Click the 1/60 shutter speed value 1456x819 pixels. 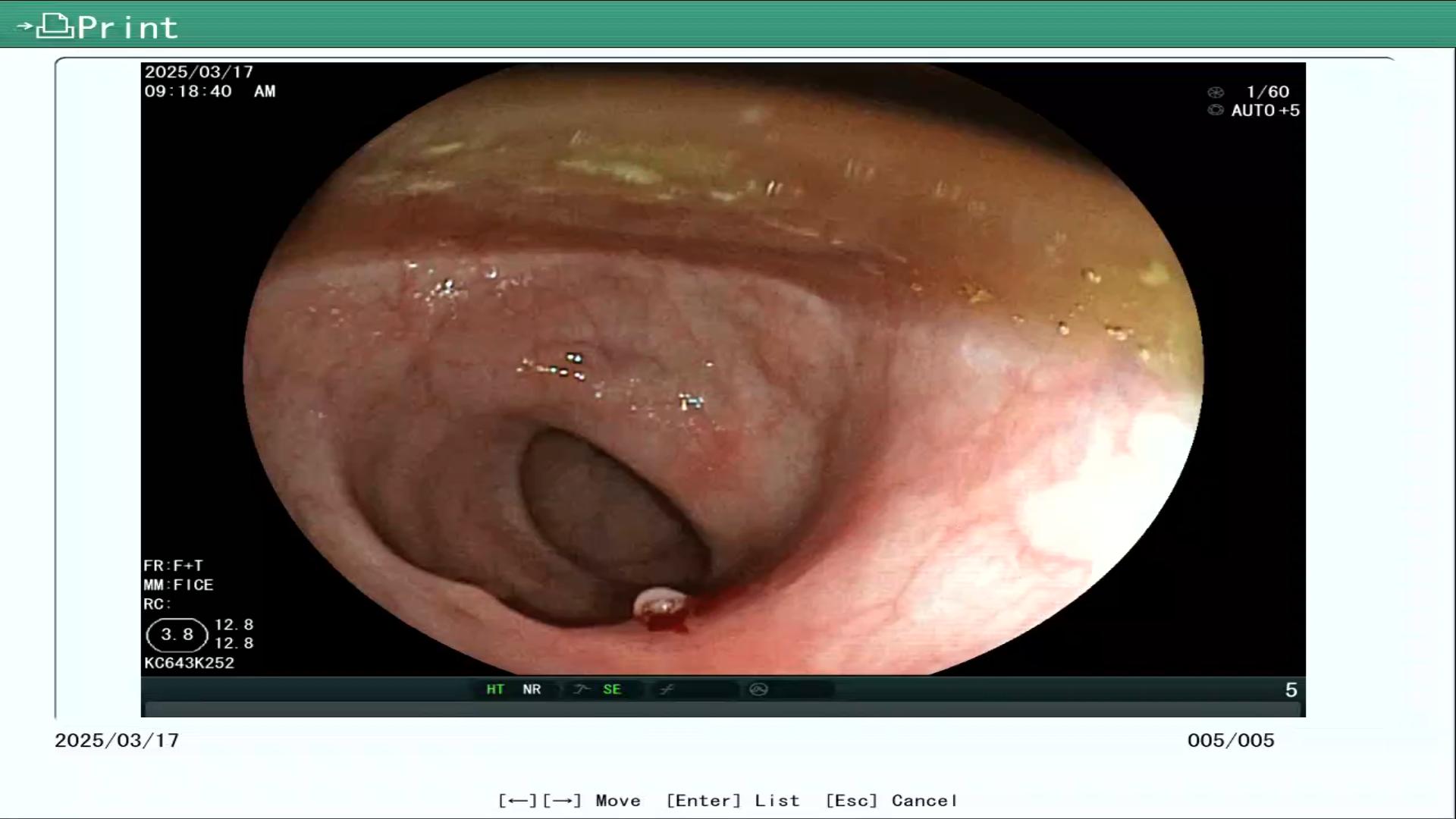(1268, 92)
